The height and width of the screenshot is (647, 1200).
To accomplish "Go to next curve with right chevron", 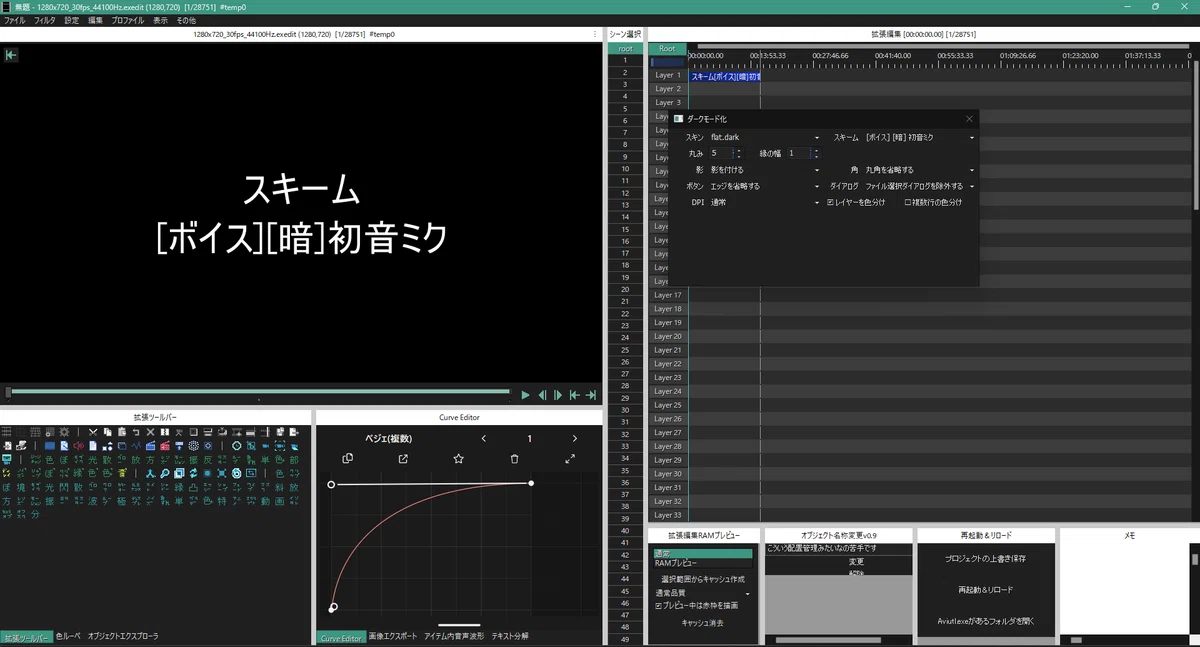I will (x=575, y=438).
